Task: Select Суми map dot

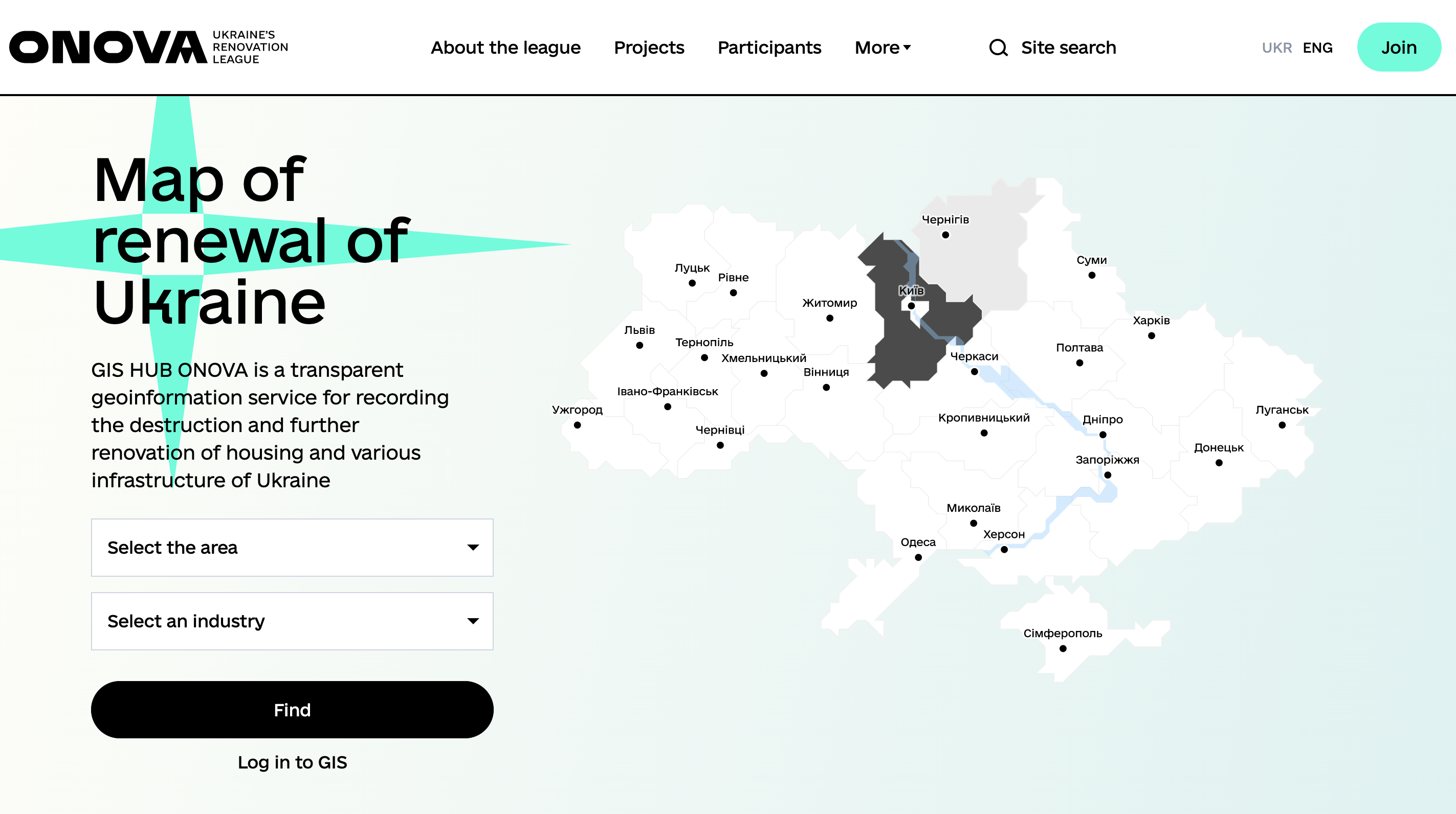Action: pos(1092,275)
